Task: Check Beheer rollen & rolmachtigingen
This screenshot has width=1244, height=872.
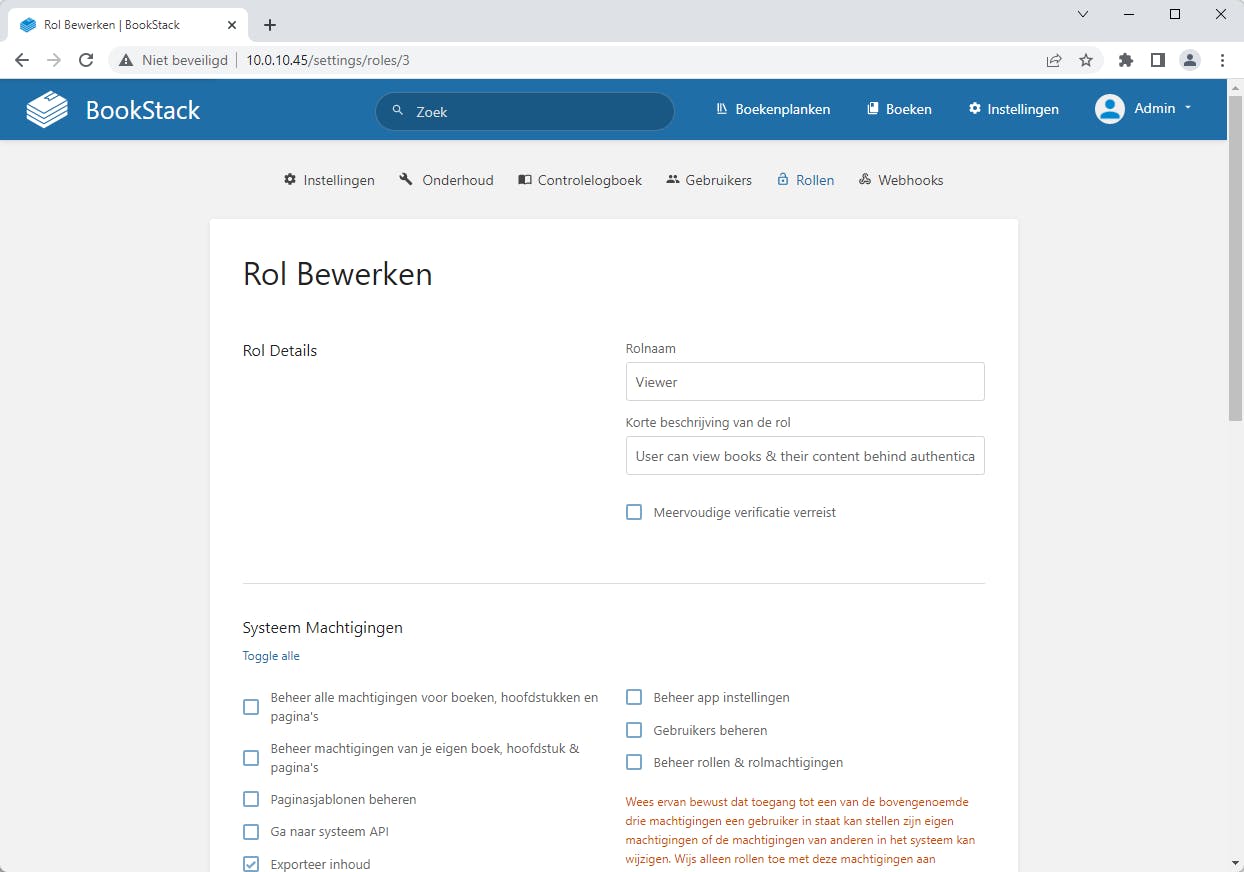Action: coord(634,762)
